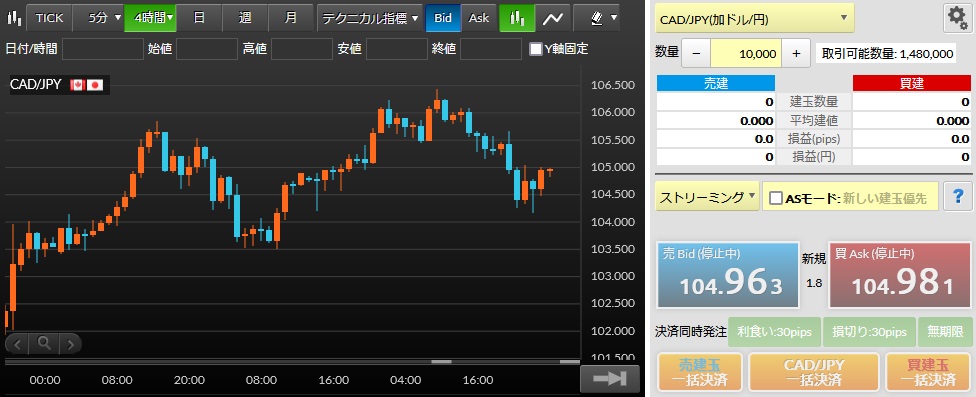The height and width of the screenshot is (397, 976).
Task: Open the blue question mark help
Action: pos(958,197)
